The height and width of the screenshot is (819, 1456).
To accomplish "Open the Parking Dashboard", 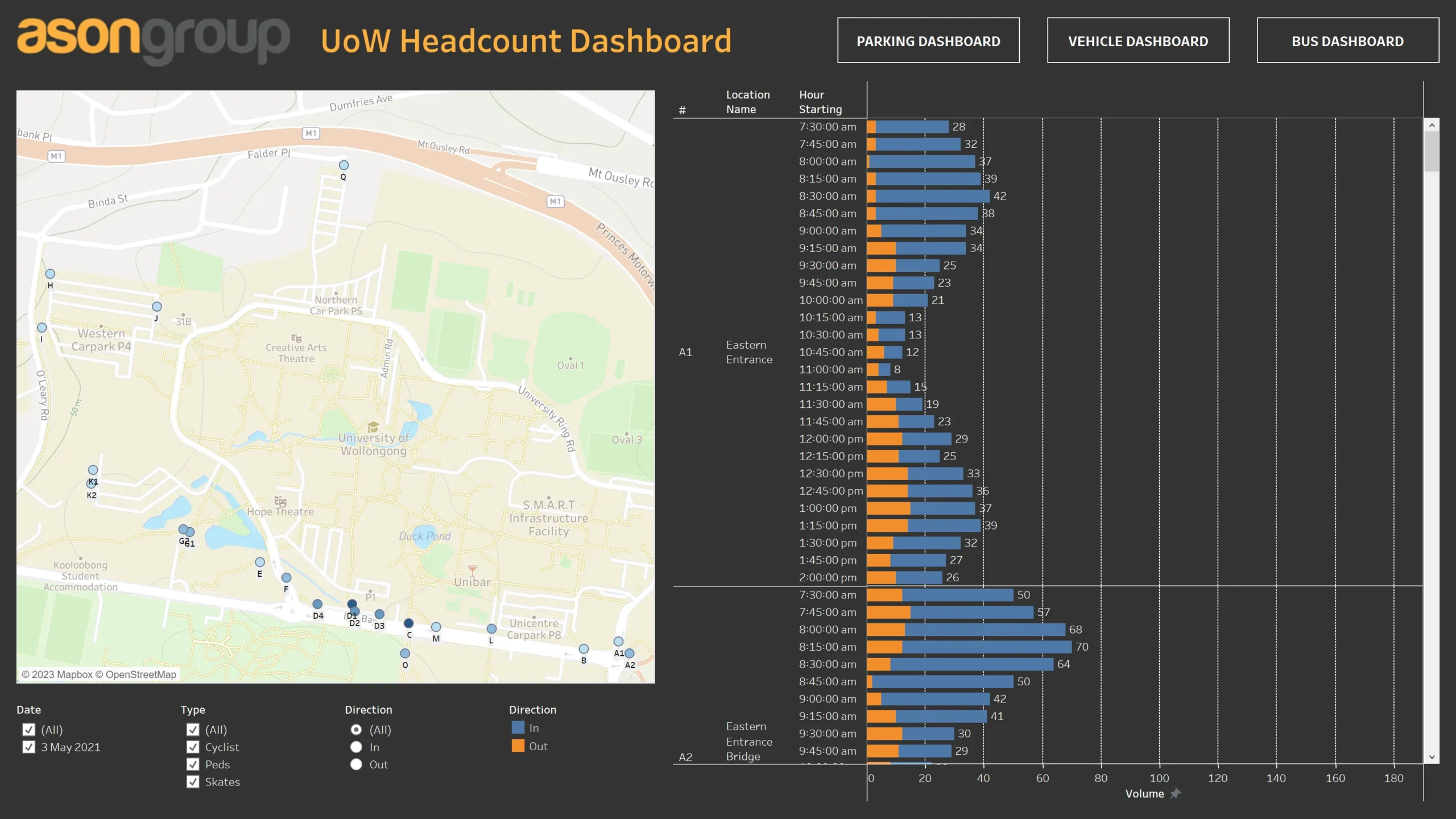I will 928,40.
